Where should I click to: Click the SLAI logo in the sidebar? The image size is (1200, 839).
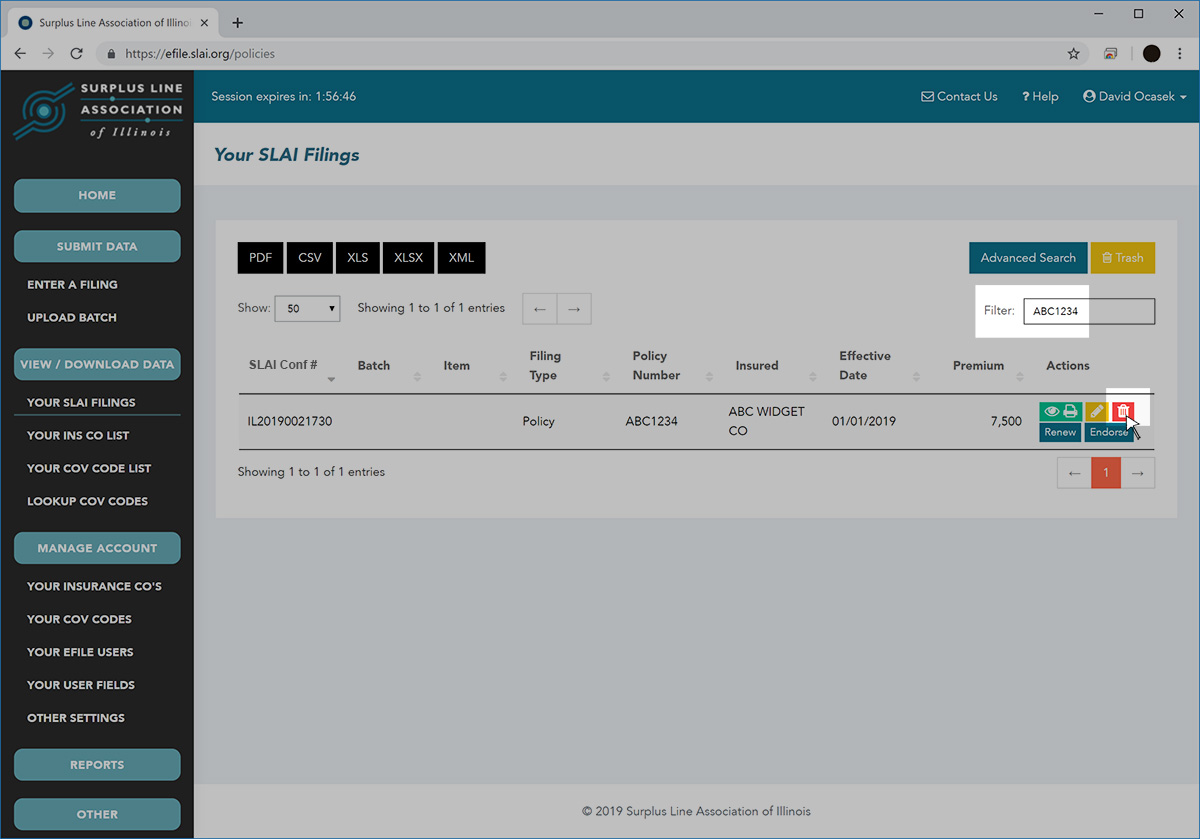point(97,110)
